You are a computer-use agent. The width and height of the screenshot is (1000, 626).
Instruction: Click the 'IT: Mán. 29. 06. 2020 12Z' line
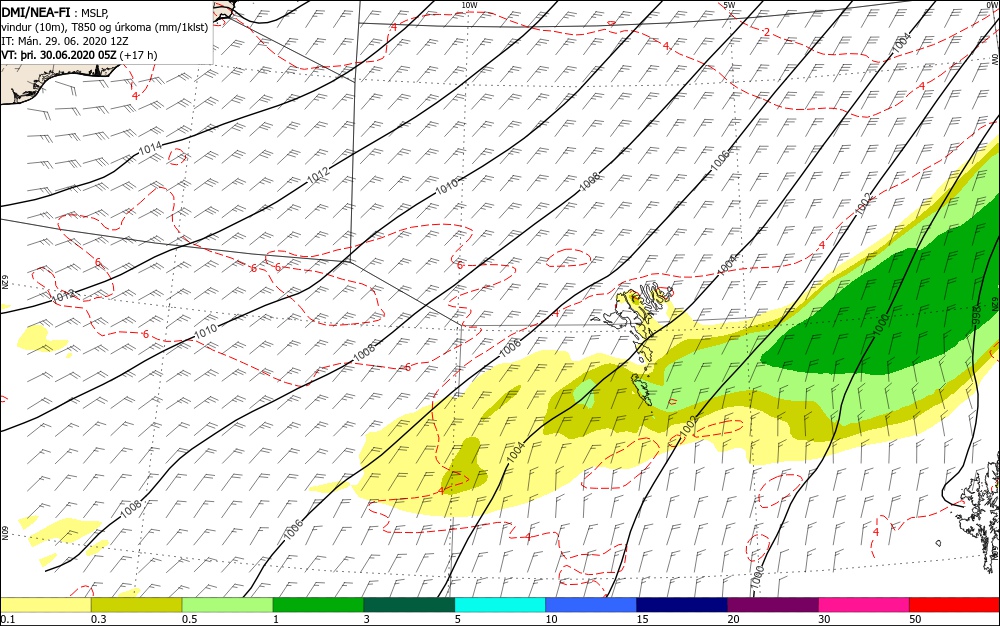(x=65, y=41)
